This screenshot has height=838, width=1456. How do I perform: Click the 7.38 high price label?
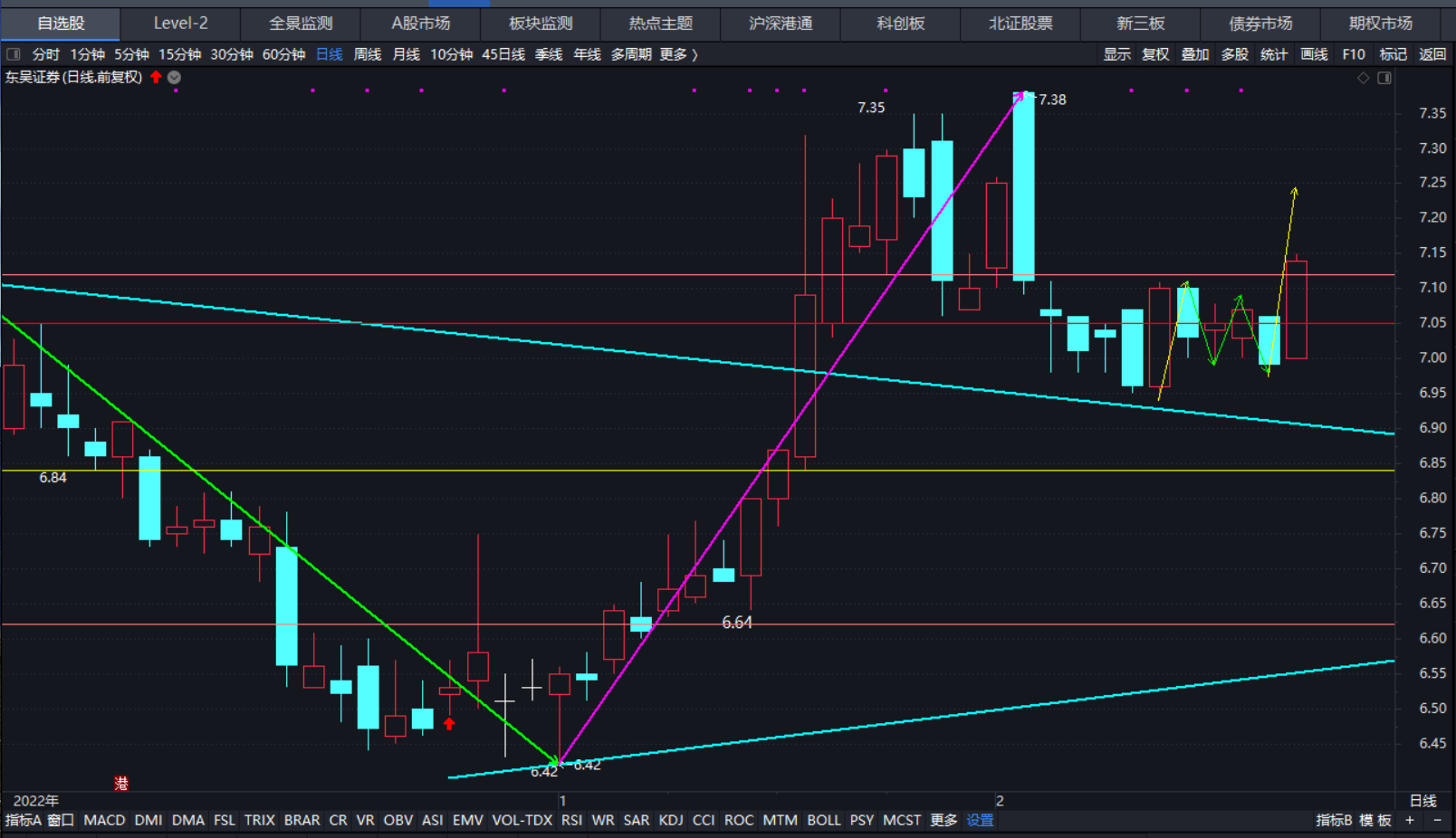coord(1051,100)
